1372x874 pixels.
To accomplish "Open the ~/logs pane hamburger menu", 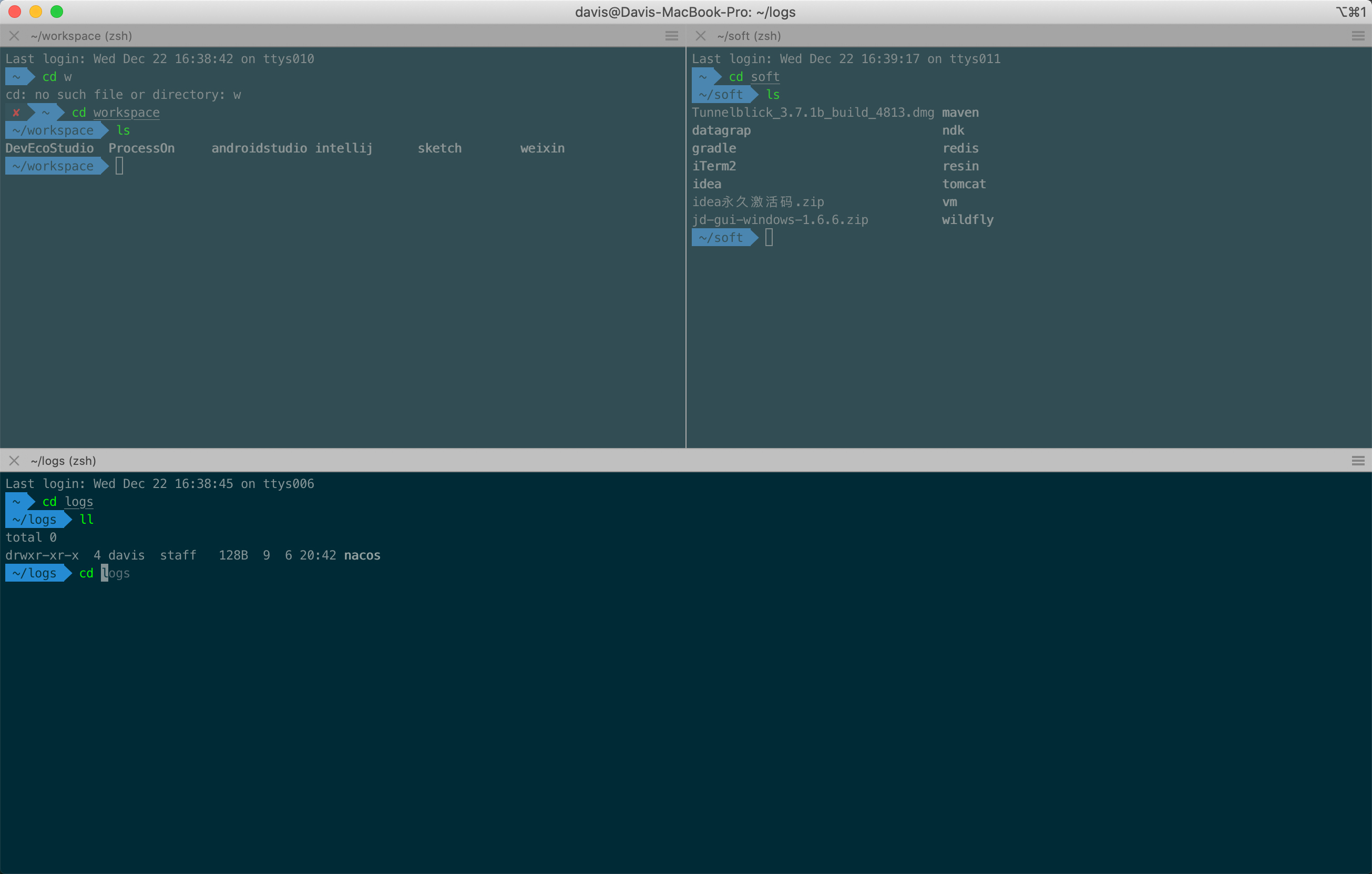I will 1358,461.
